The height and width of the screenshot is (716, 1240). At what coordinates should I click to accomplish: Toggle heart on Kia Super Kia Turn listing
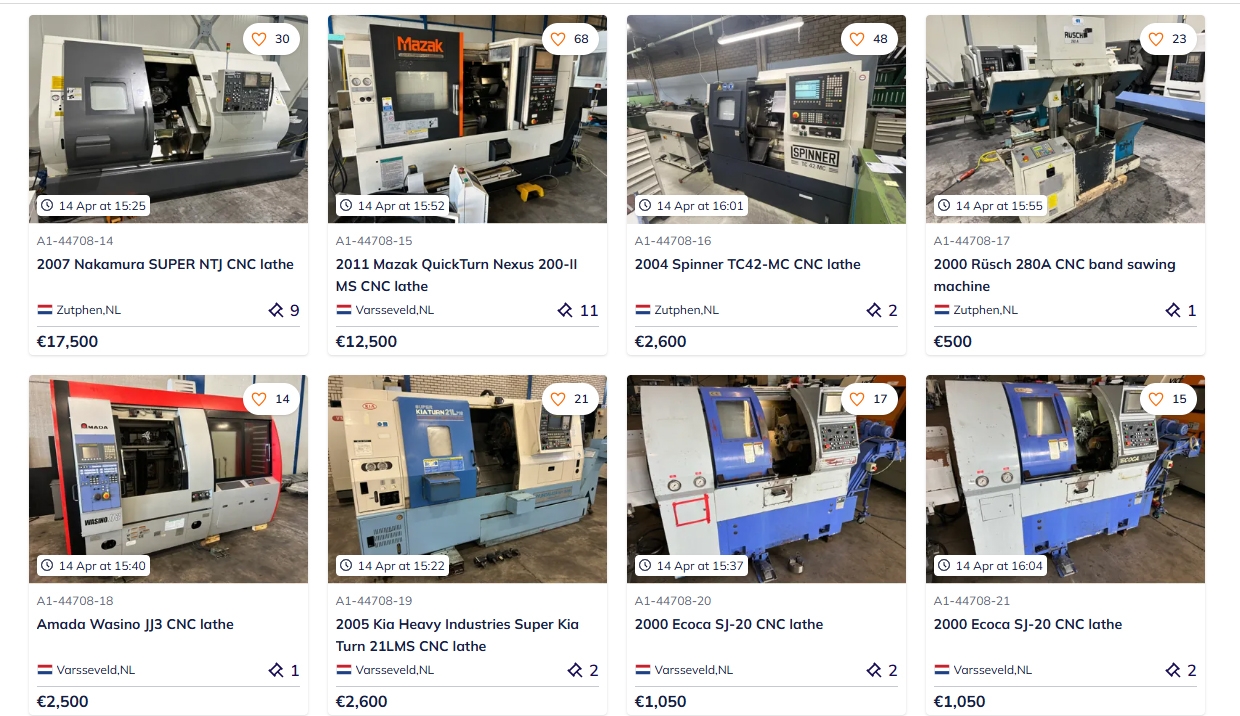(x=558, y=399)
